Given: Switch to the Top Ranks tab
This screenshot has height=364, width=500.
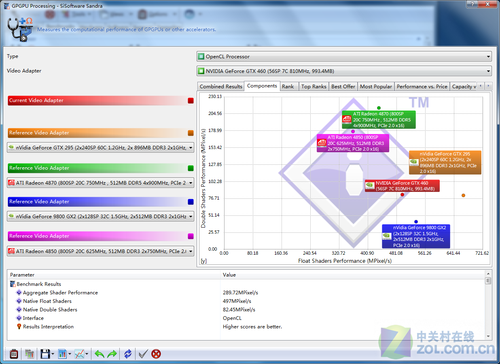Looking at the screenshot, I should (x=314, y=86).
